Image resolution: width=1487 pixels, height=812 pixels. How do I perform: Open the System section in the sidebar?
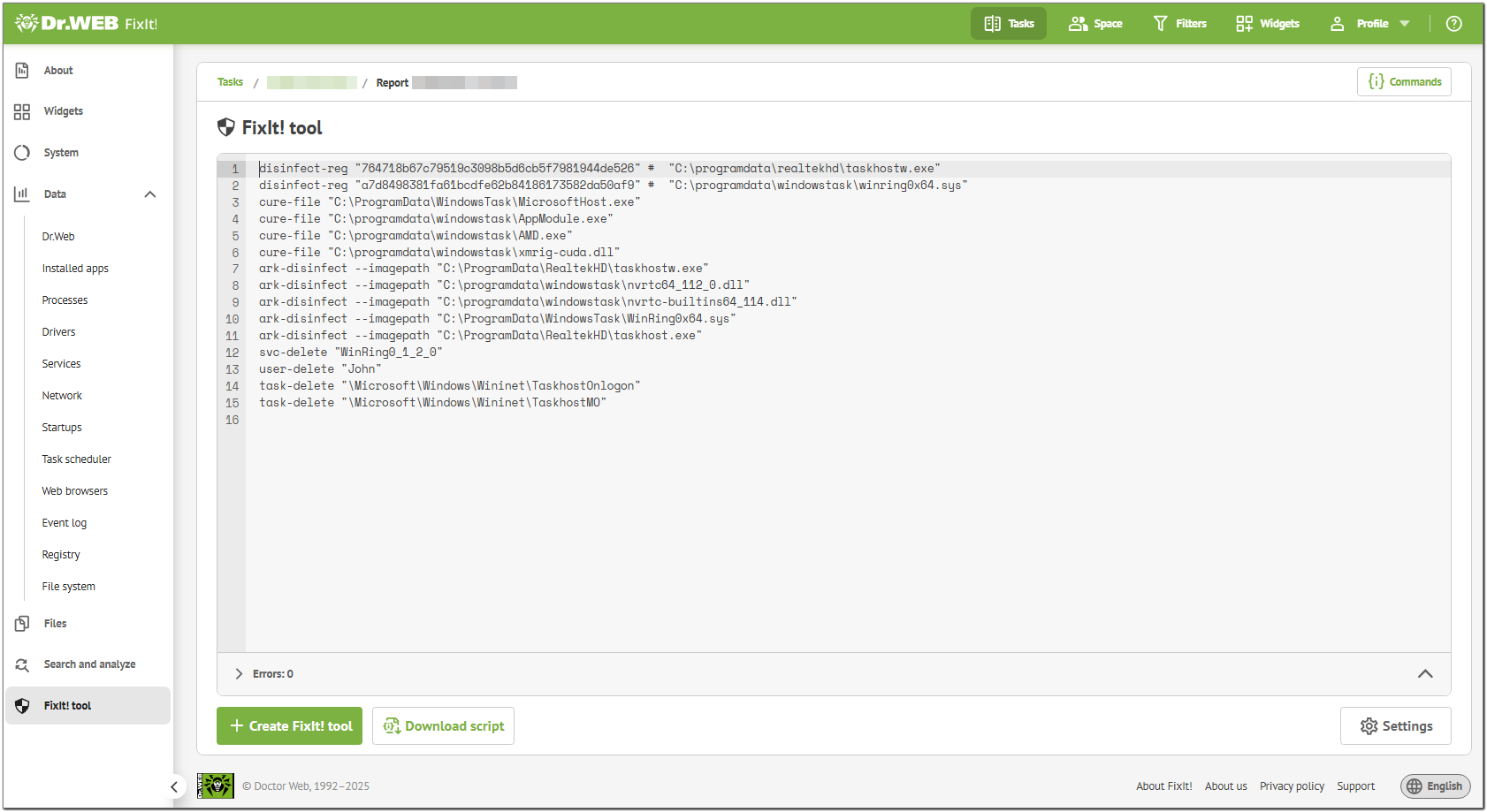click(60, 152)
